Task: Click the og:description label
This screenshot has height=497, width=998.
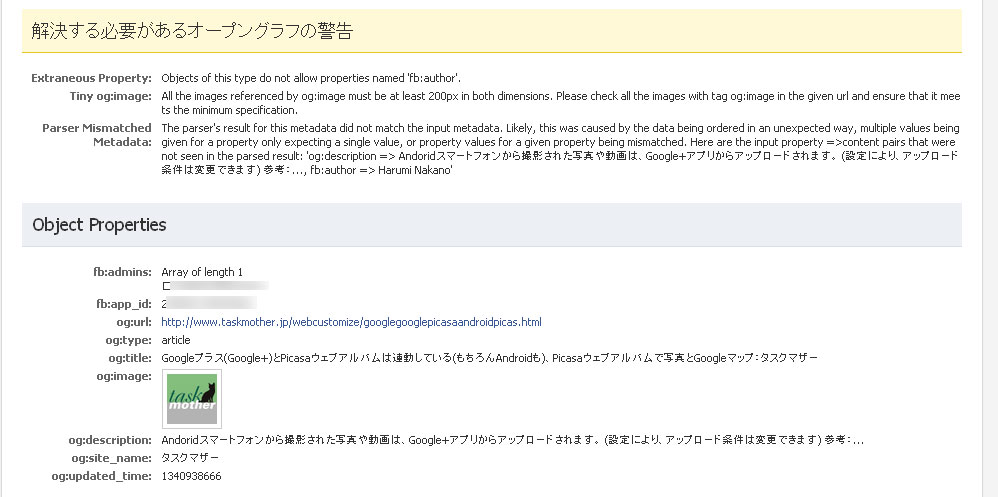Action: pyautogui.click(x=110, y=440)
